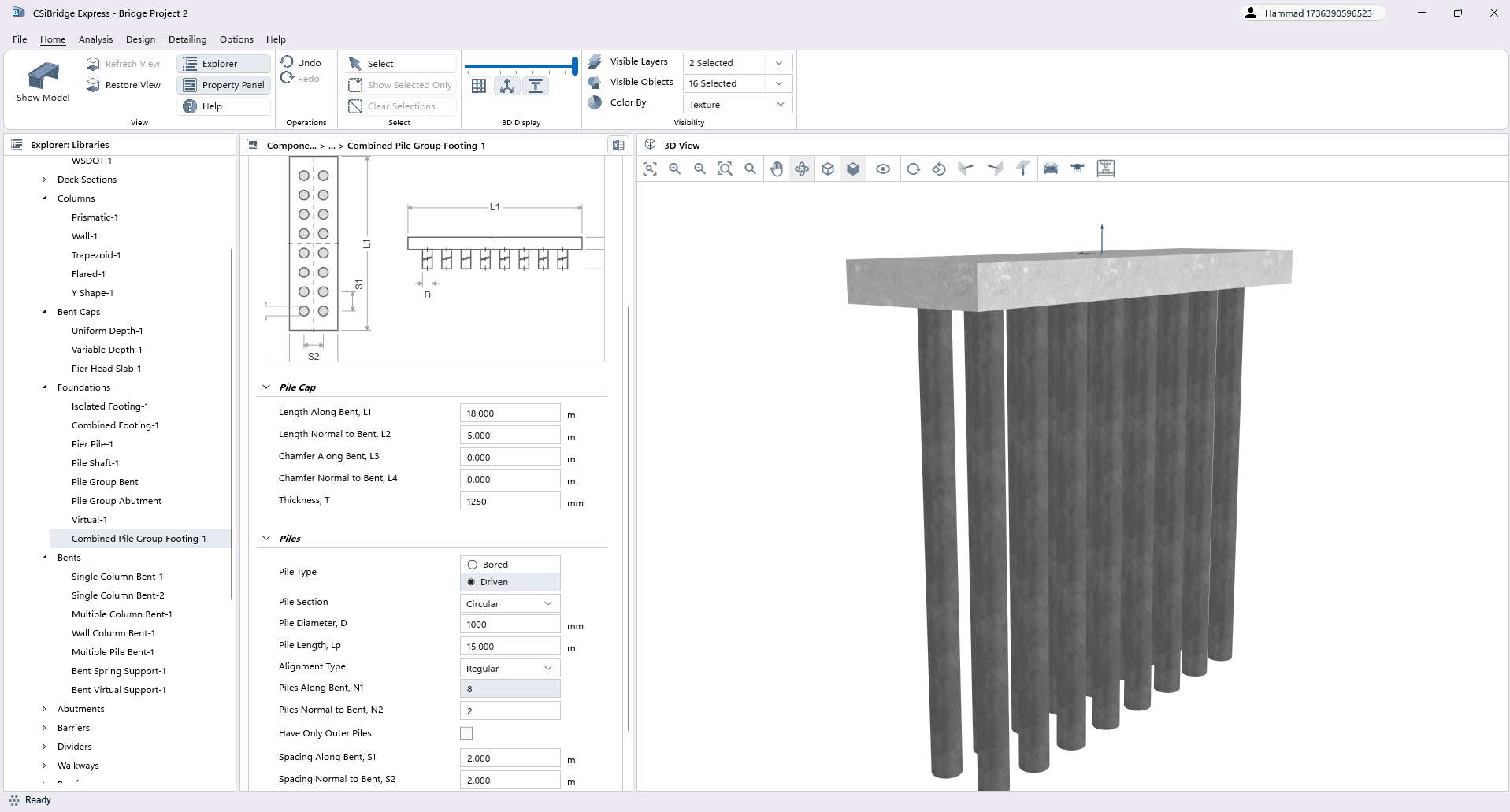Viewport: 1510px width, 812px height.
Task: Click the eye icon in 3D toolbar
Action: (x=883, y=169)
